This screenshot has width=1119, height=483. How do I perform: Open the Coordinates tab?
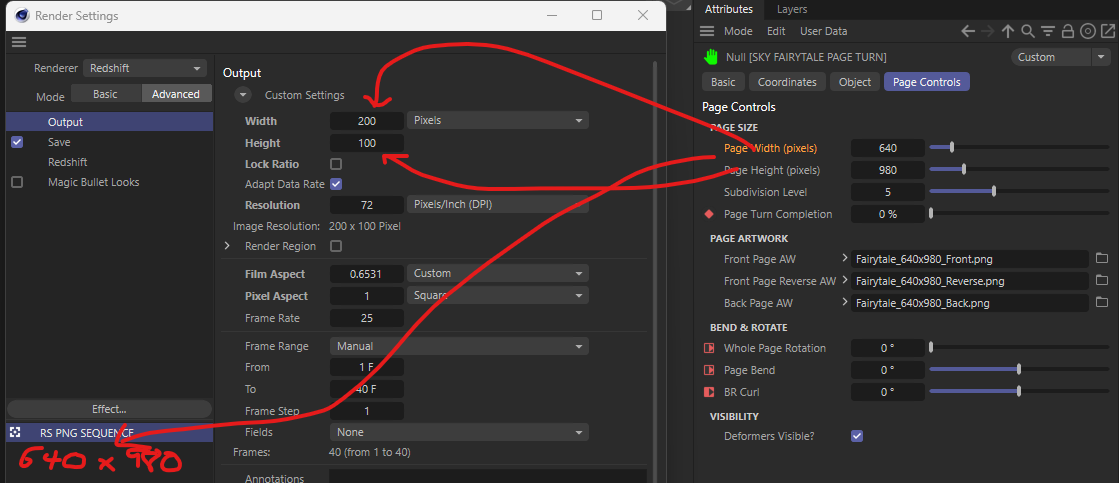coord(787,82)
